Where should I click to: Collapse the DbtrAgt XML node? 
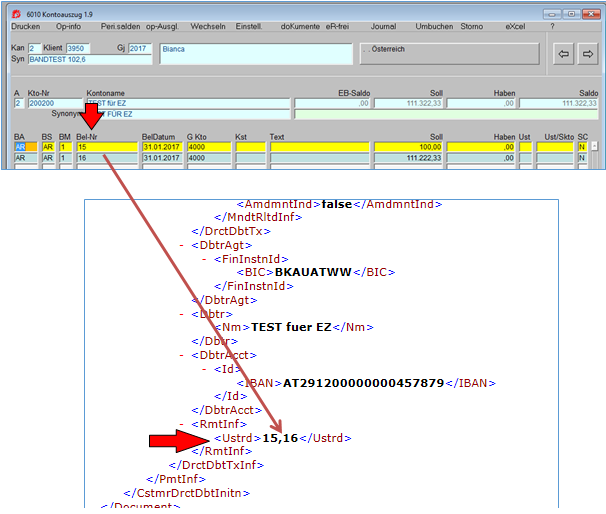tap(181, 245)
